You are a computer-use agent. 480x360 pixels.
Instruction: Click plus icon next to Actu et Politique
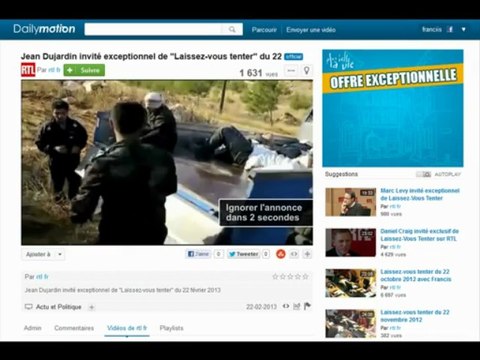pos(91,307)
